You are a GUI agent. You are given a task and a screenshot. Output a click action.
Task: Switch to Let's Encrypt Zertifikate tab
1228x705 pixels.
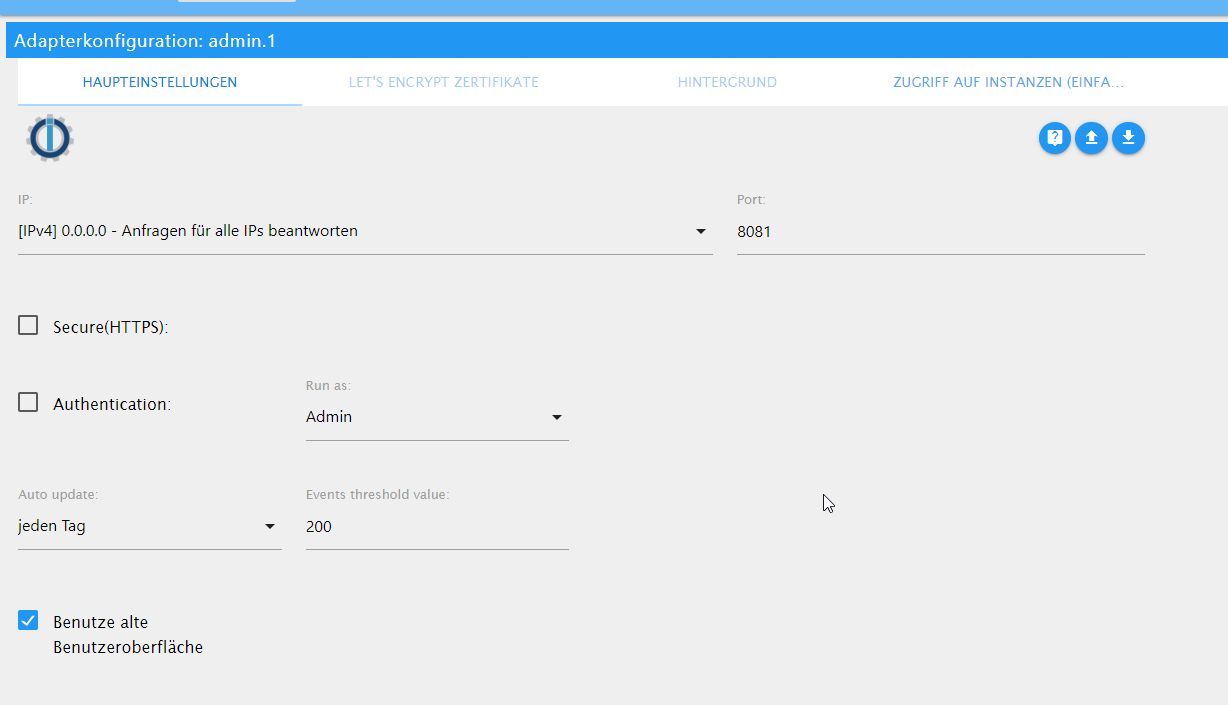[443, 82]
